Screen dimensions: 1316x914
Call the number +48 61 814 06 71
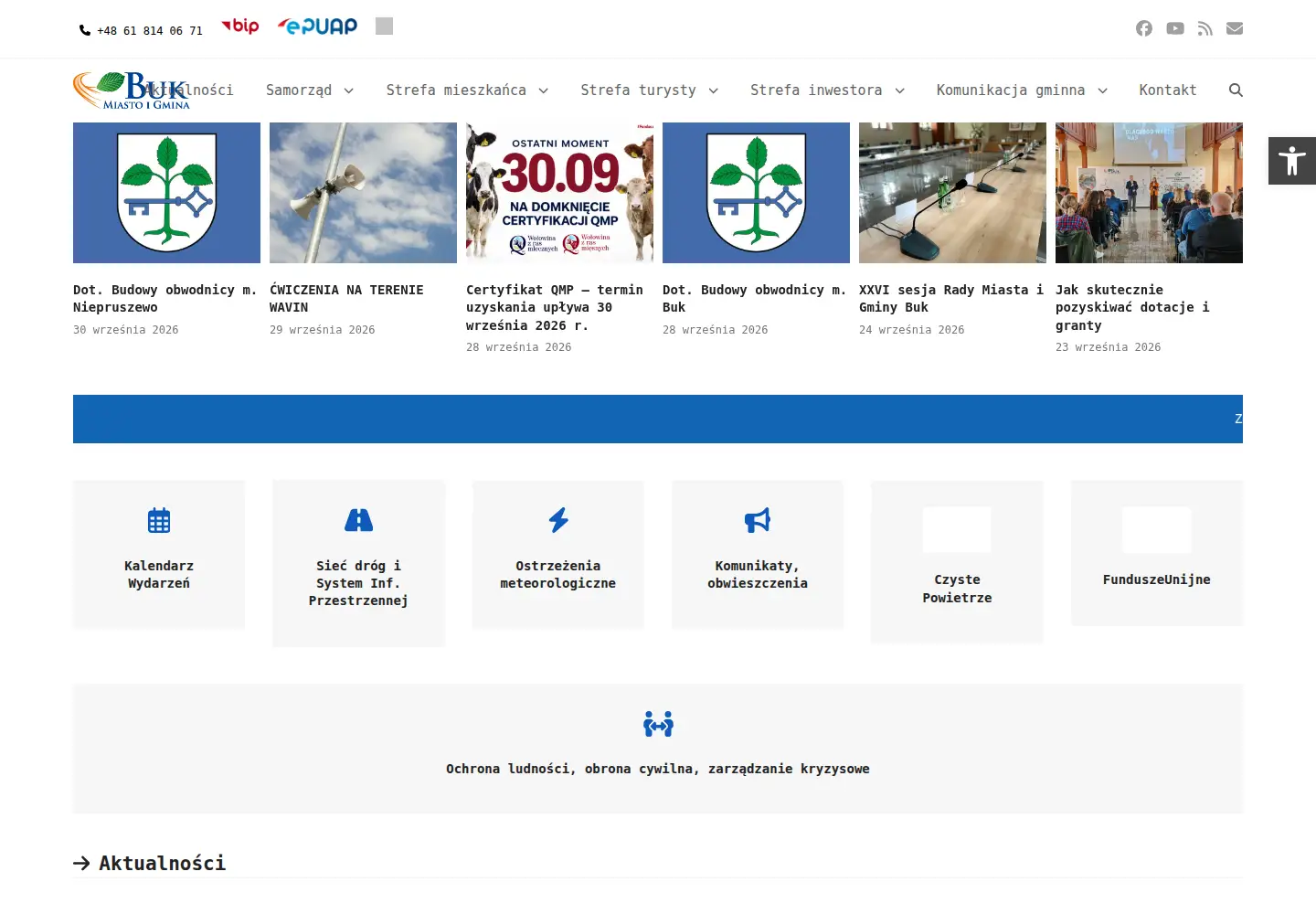click(150, 30)
